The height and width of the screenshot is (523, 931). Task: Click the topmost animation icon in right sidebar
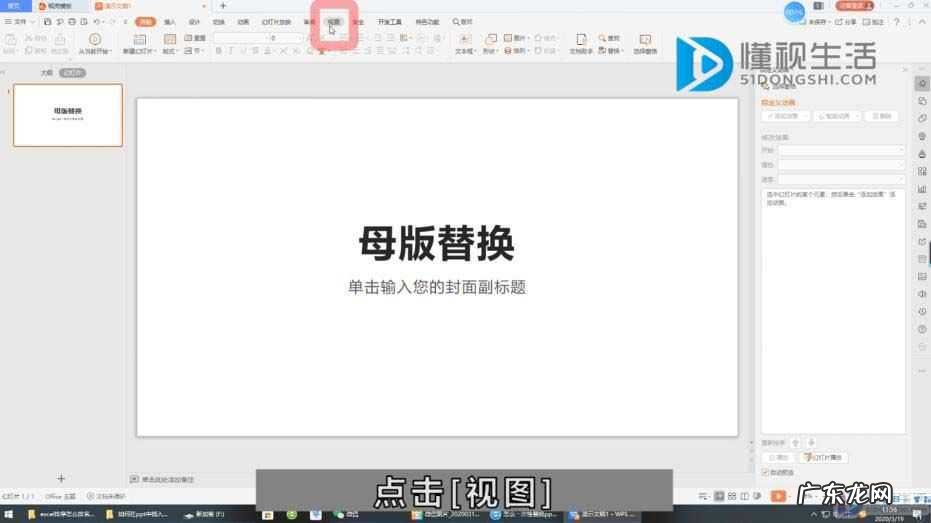click(x=922, y=84)
